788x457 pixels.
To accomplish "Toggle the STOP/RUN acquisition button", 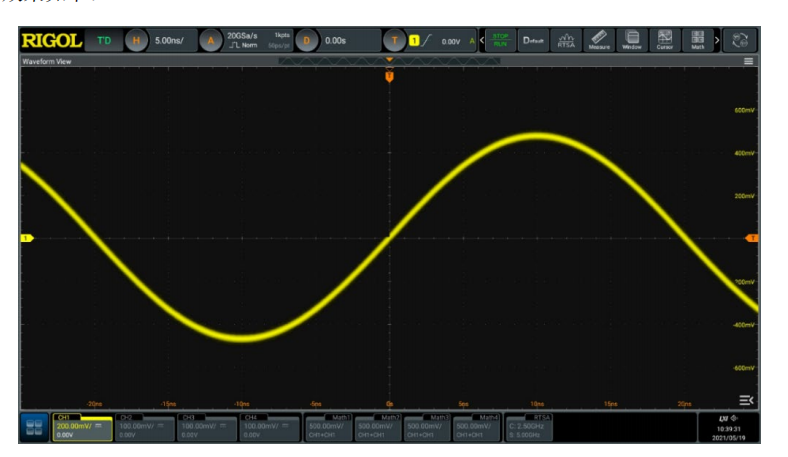I will [x=500, y=41].
